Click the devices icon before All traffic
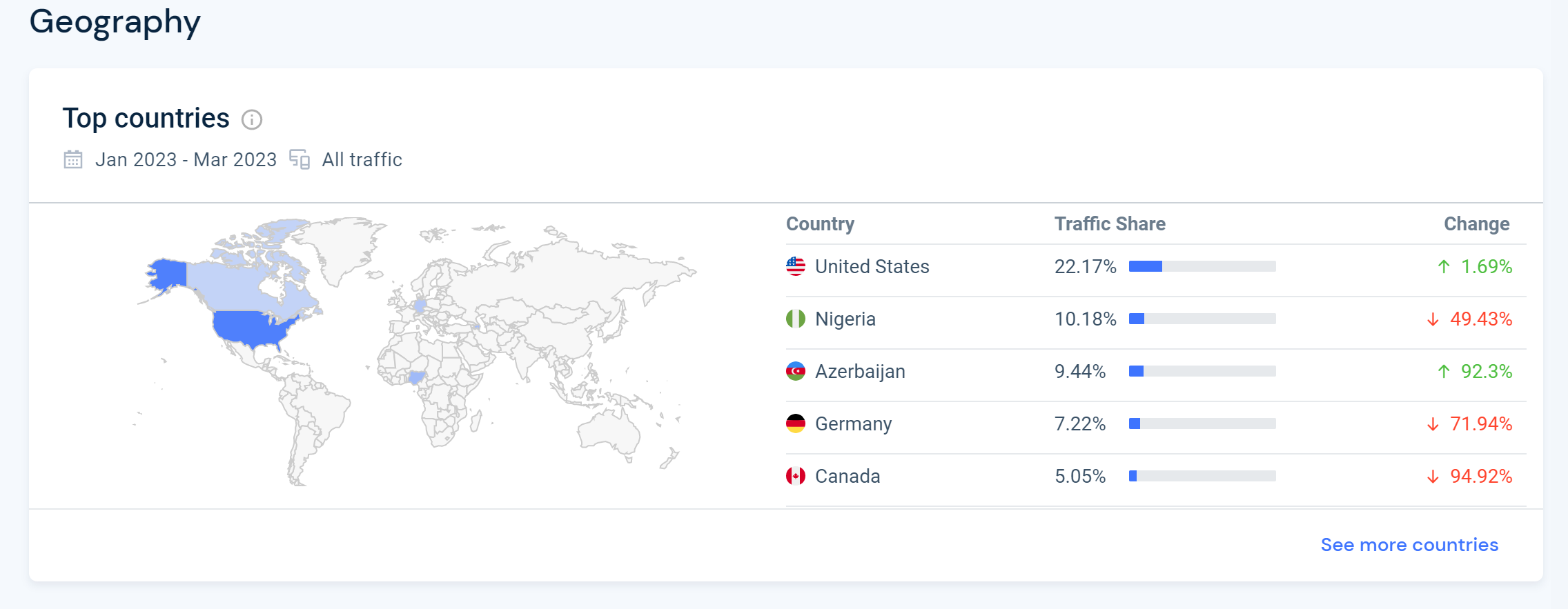 point(300,159)
